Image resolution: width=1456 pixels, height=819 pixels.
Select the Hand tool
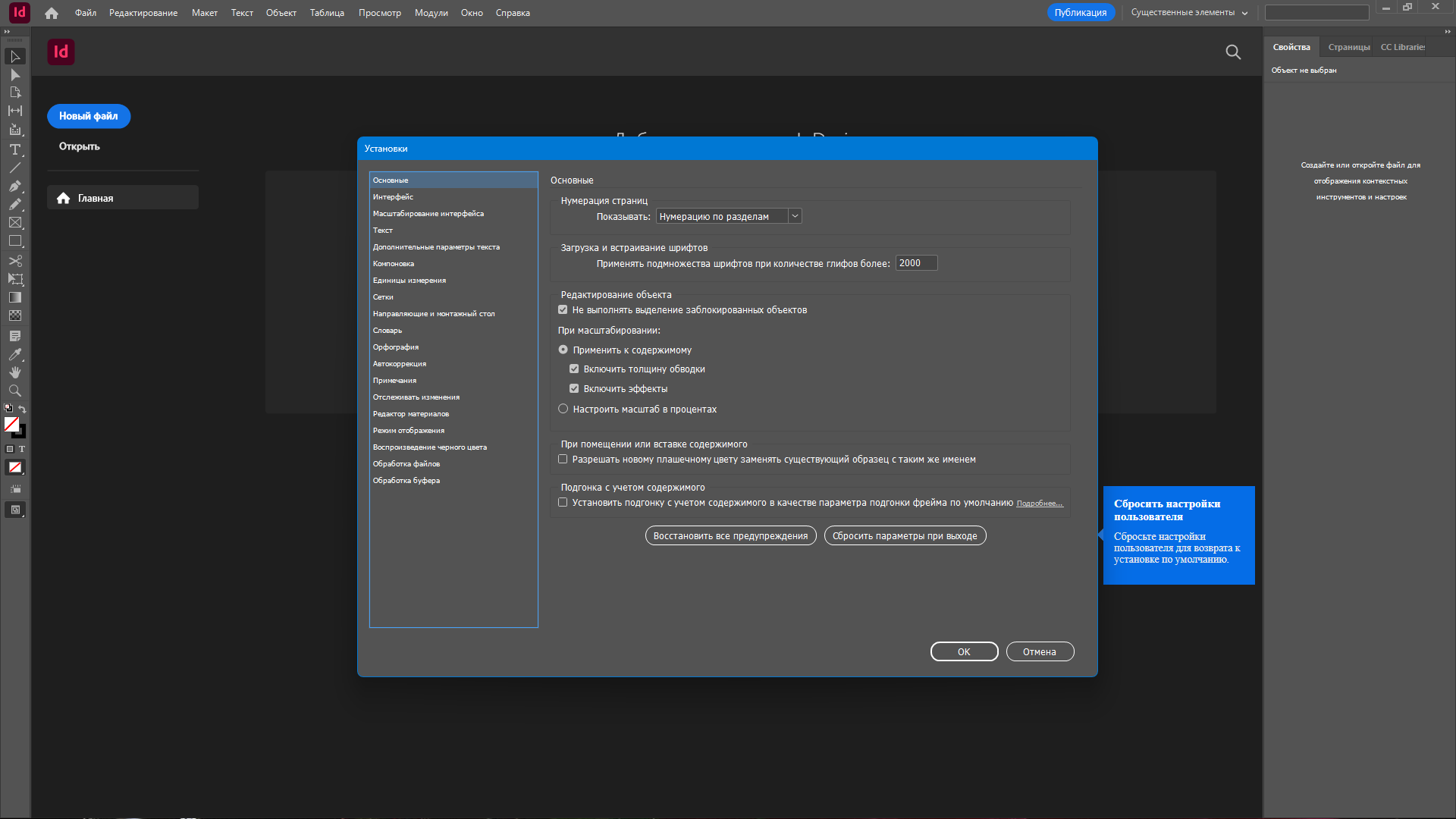14,372
